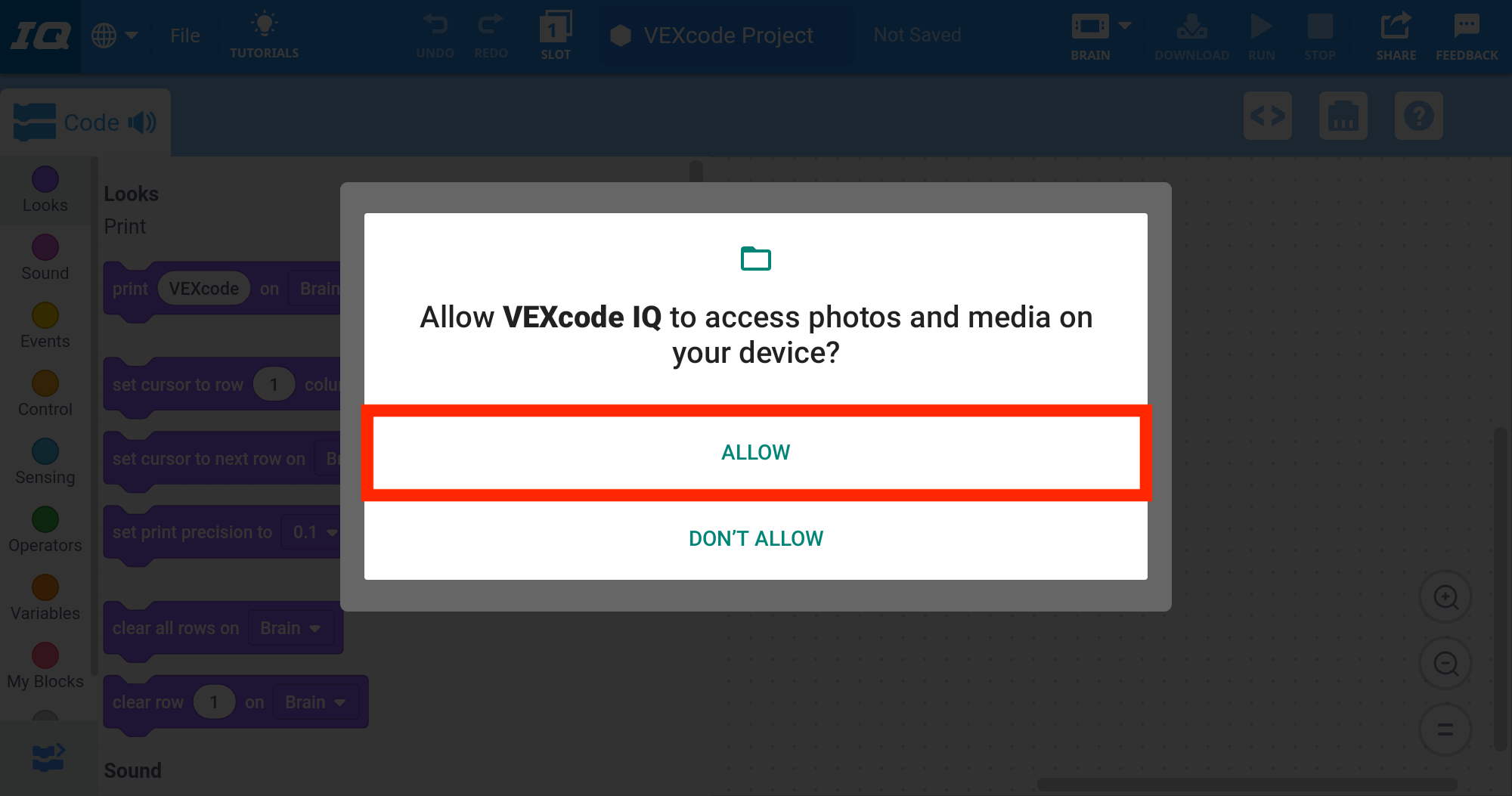Mute block sounds with the speaker toggle
The image size is (1512, 796).
[143, 122]
